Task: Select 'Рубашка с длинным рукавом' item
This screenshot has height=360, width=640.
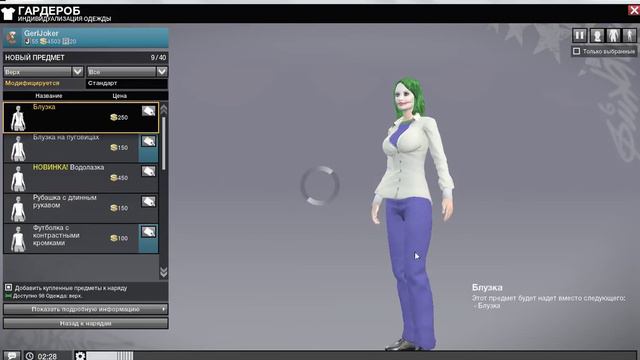Action: 81,208
